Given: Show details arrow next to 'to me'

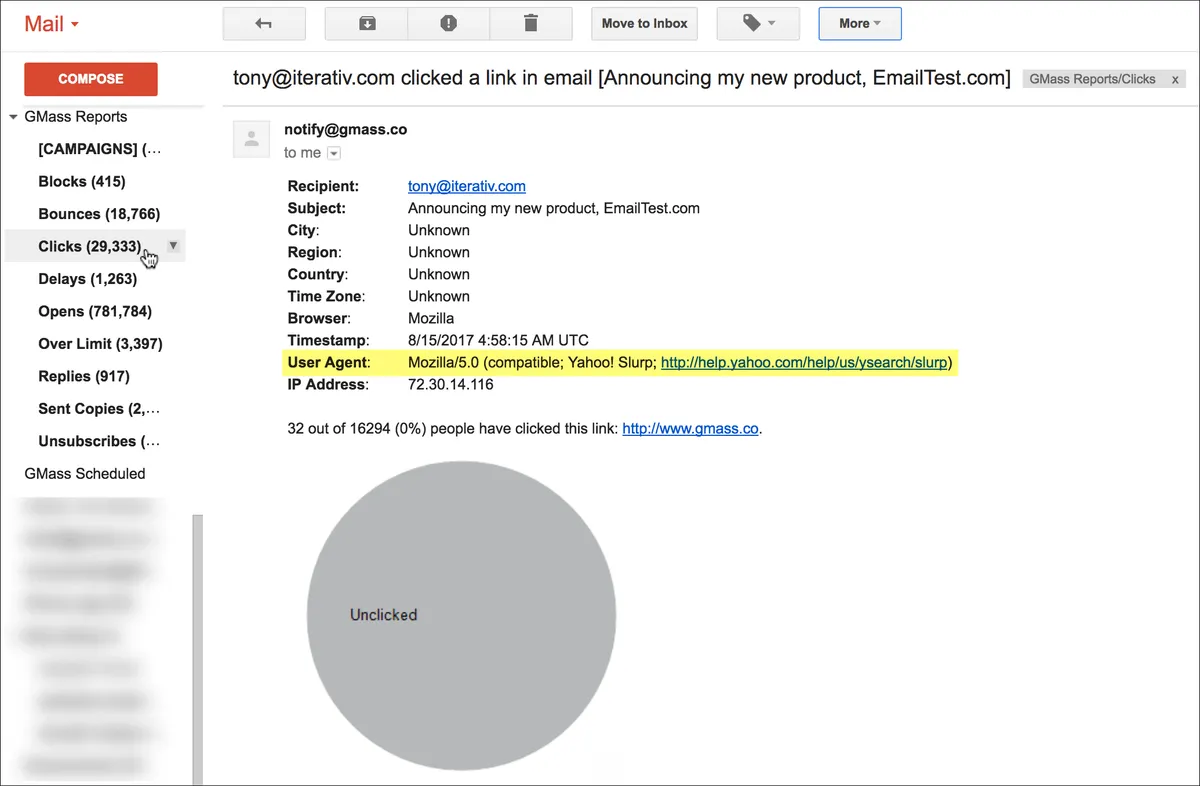Looking at the screenshot, I should [334, 153].
